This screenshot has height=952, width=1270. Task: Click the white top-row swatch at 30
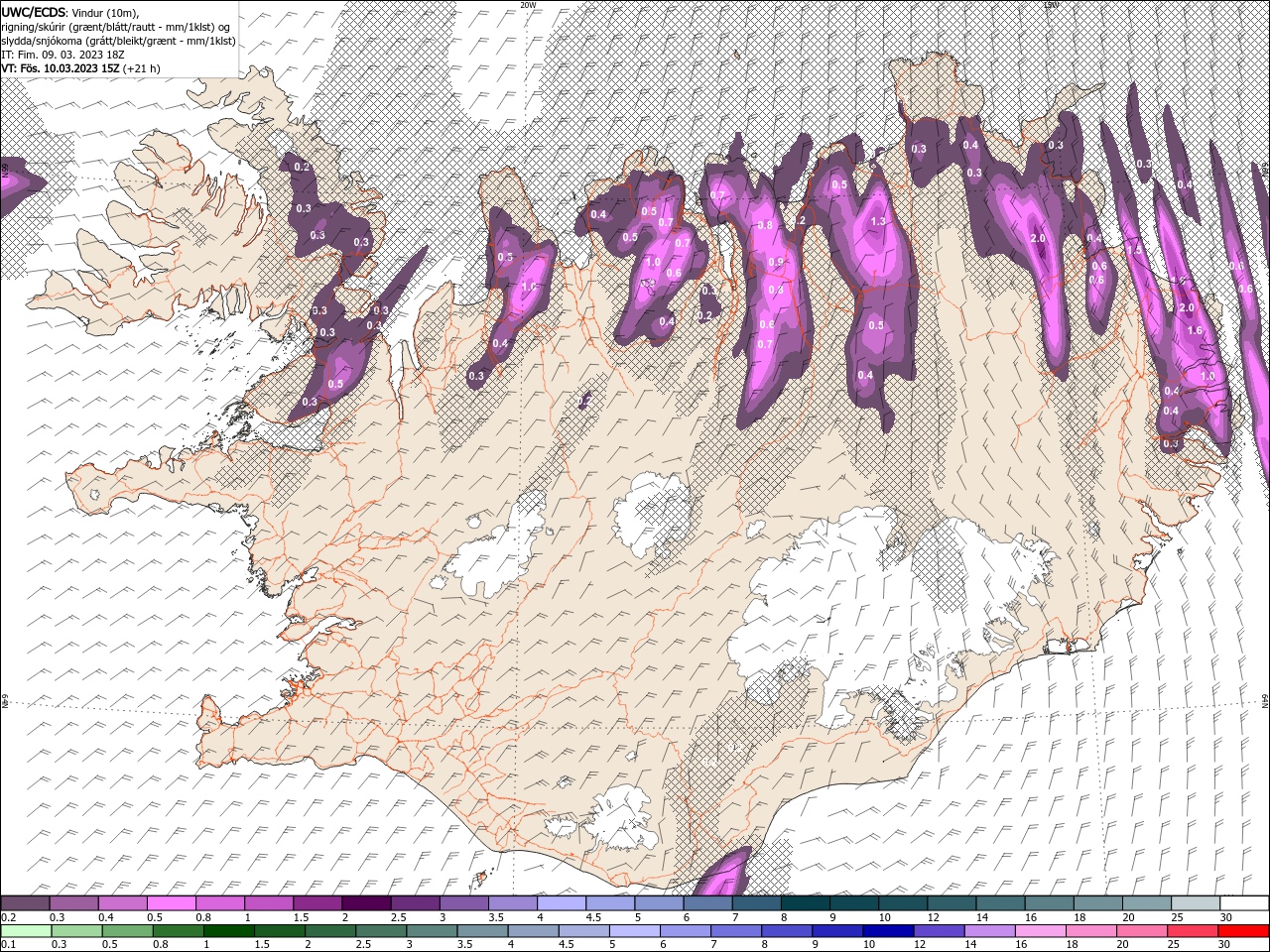tap(1244, 903)
